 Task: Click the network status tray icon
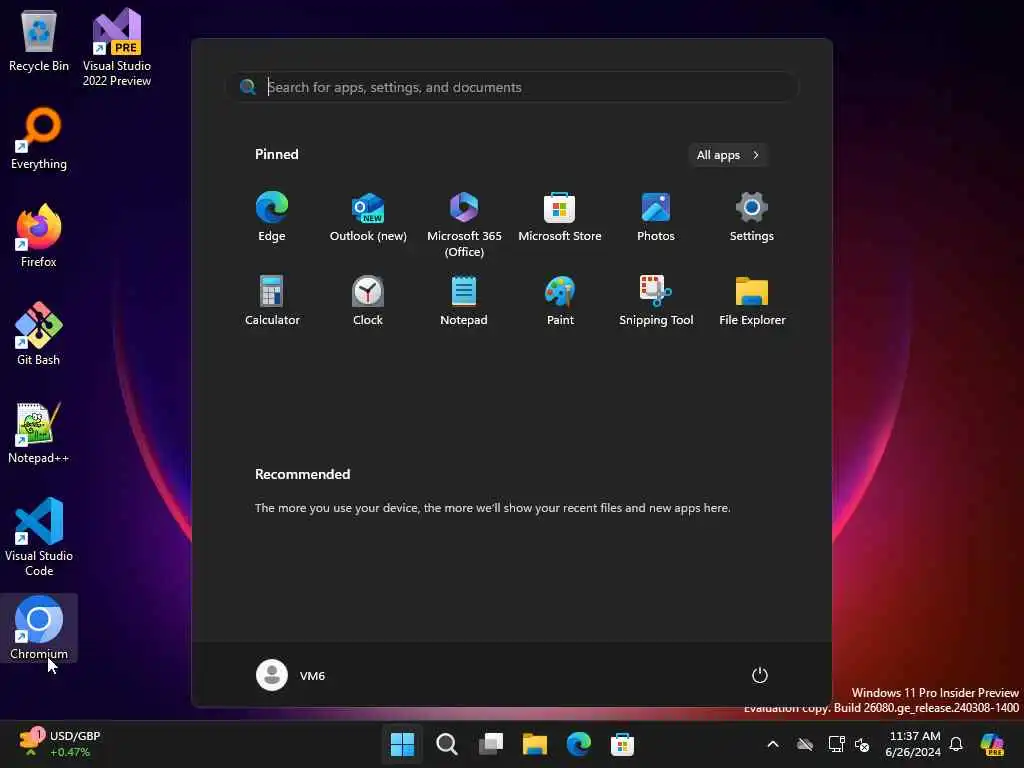(x=837, y=744)
